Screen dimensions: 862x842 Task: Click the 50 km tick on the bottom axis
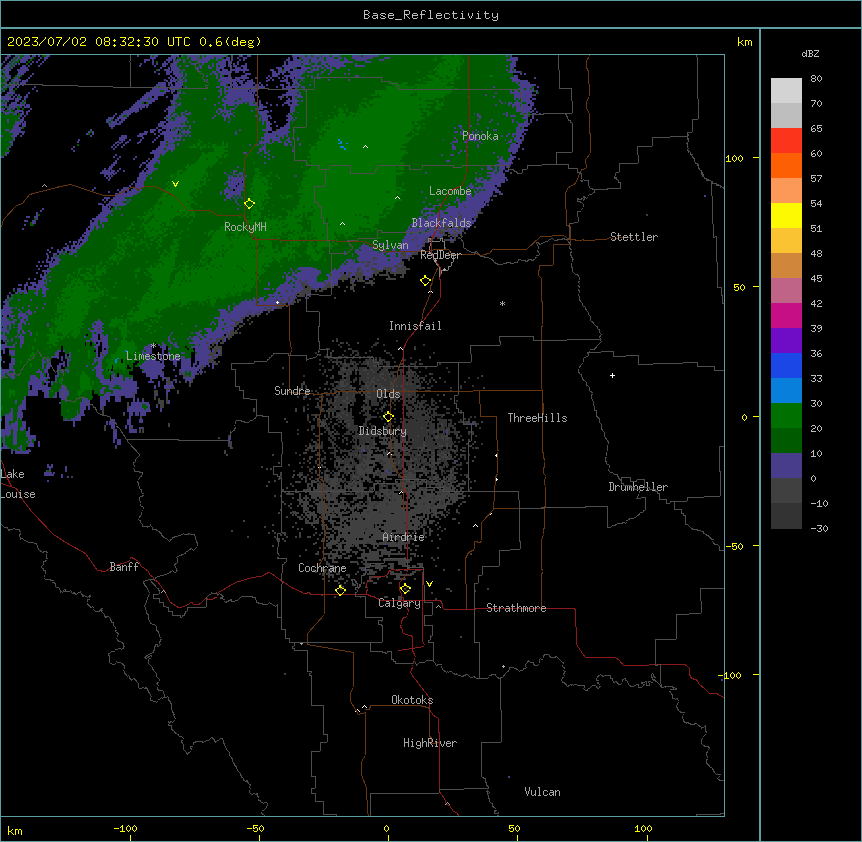(514, 828)
